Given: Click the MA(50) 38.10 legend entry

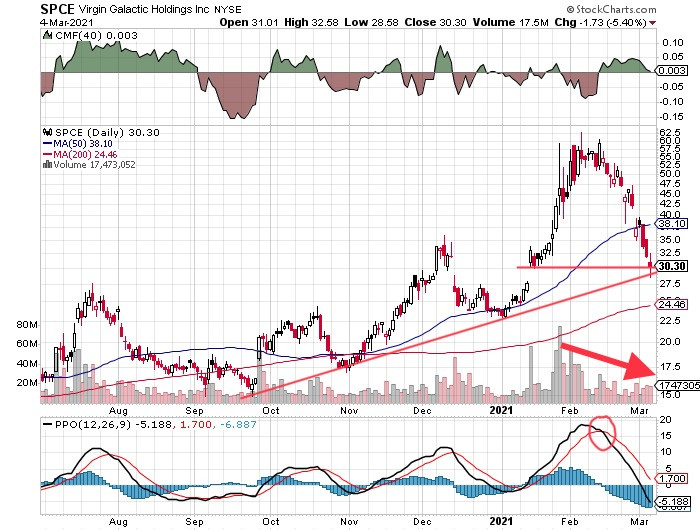Looking at the screenshot, I should [78, 144].
